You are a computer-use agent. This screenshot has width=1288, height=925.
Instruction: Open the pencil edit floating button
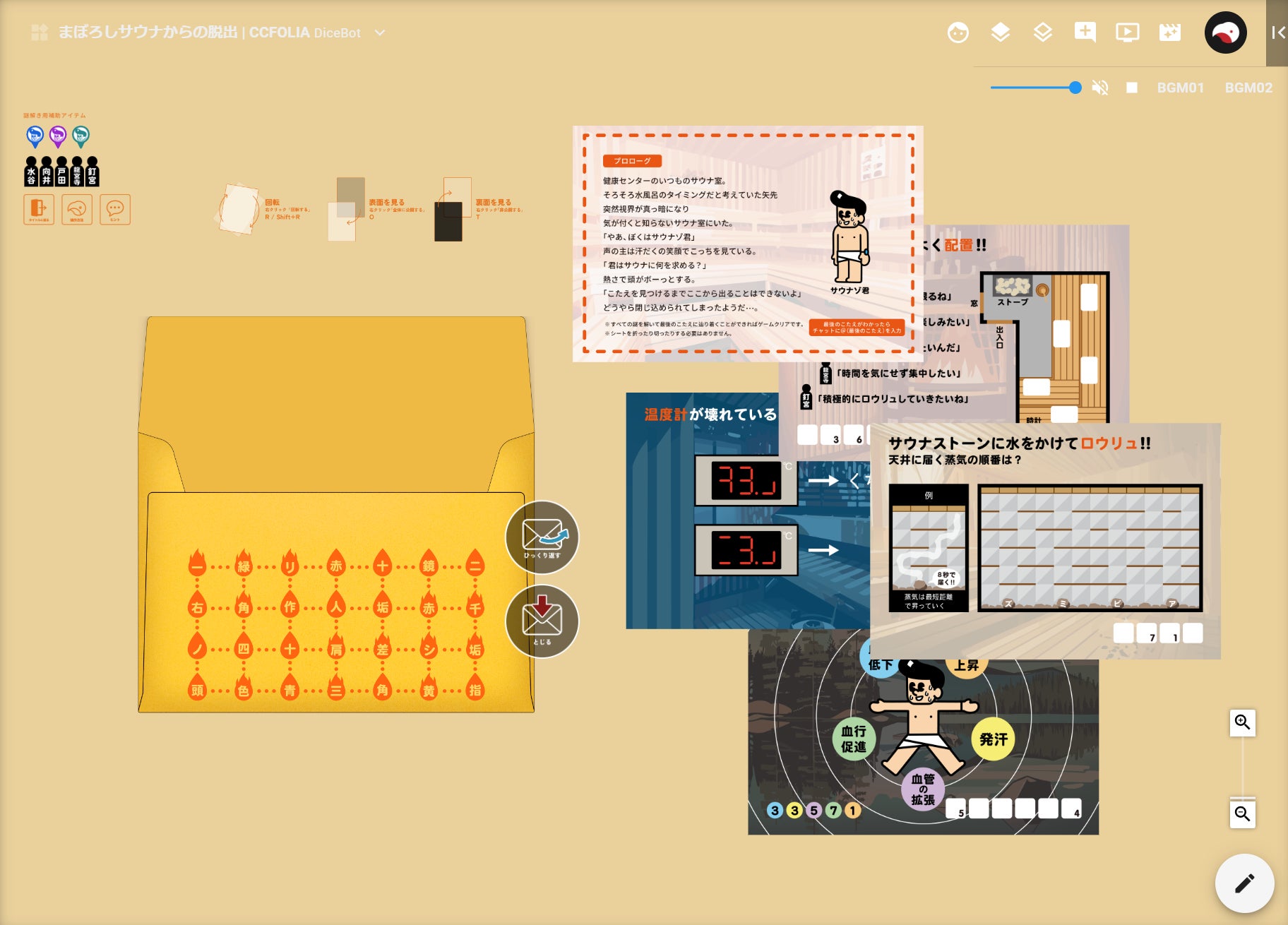(x=1245, y=883)
